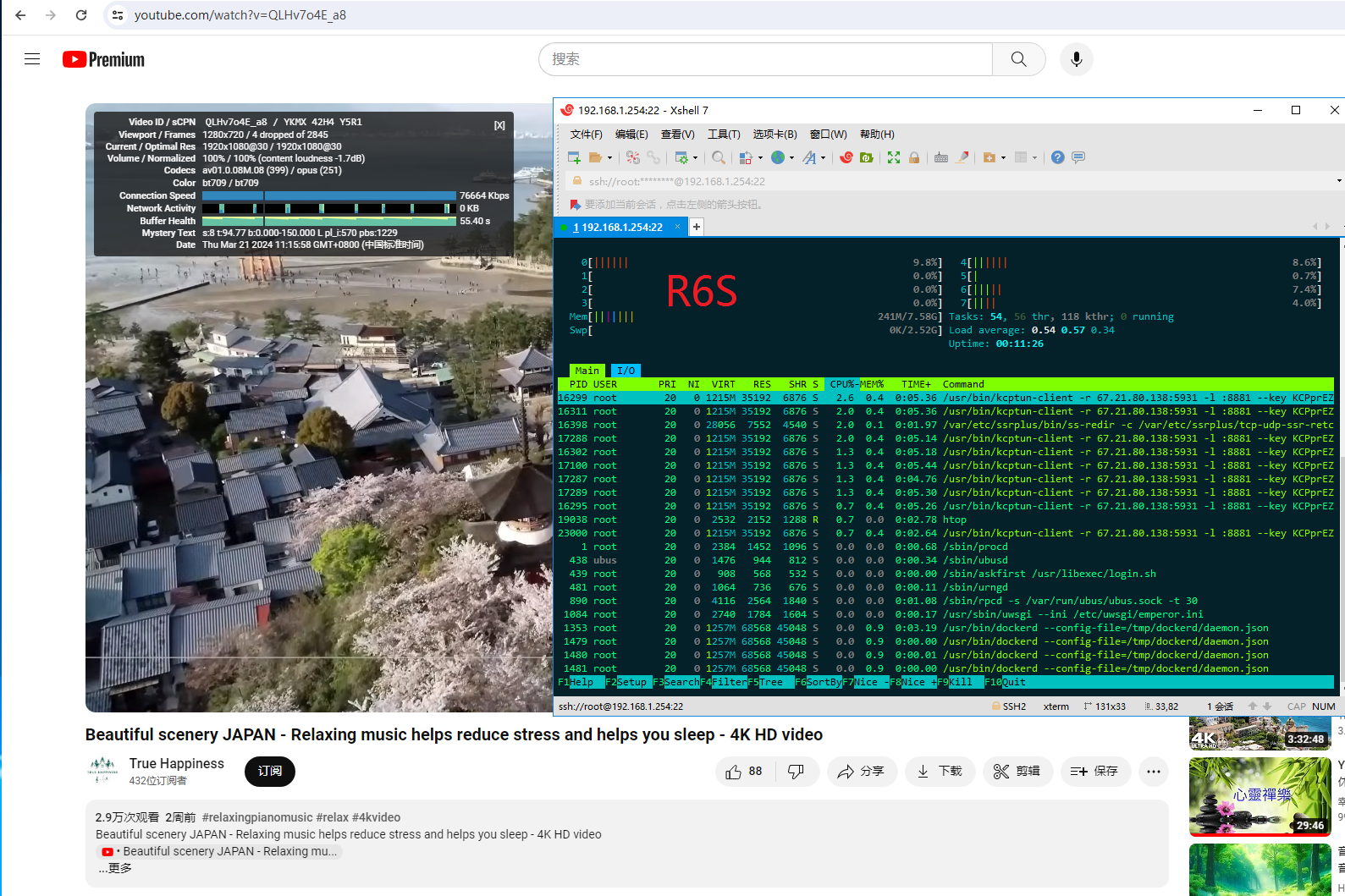This screenshot has height=896, width=1345.
Task: Click the Xshell open session folder icon
Action: (596, 157)
